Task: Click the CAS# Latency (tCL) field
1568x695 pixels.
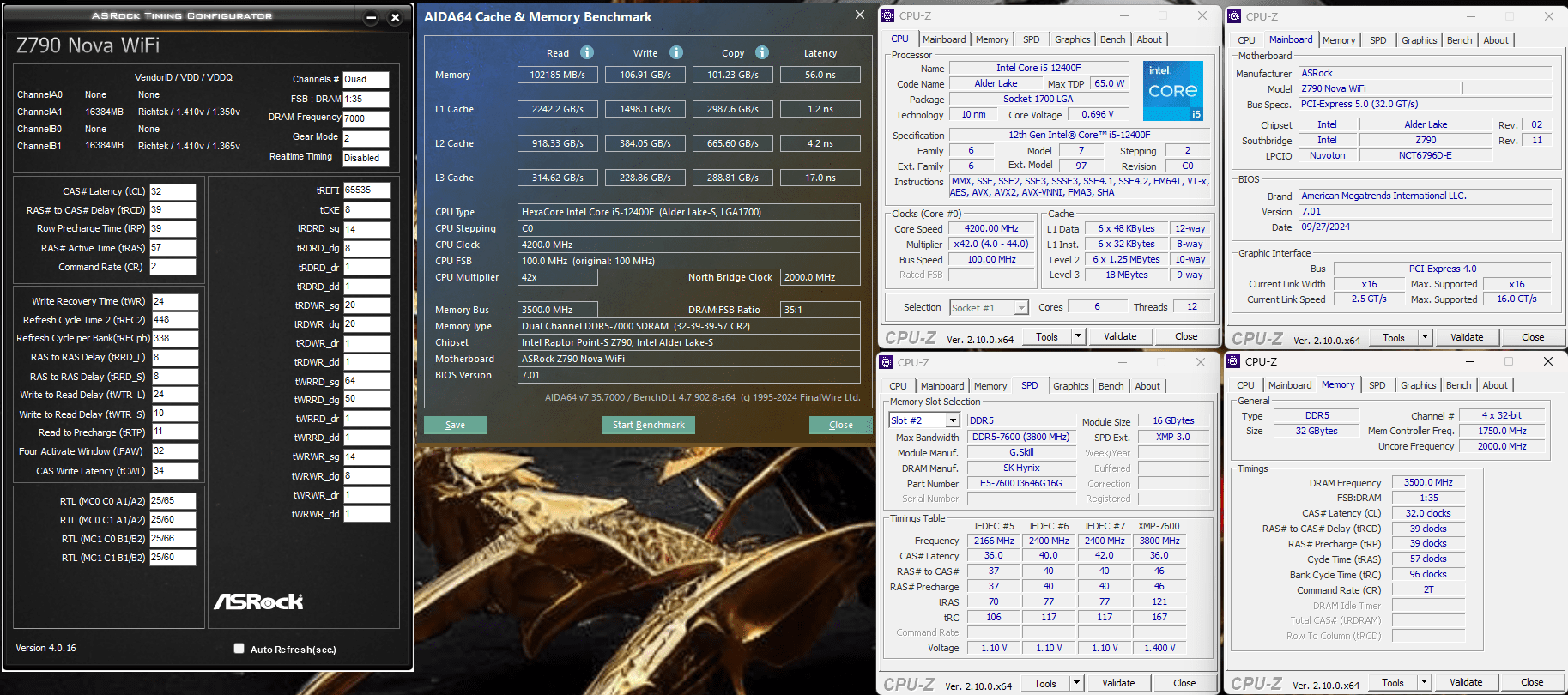Action: [x=173, y=191]
